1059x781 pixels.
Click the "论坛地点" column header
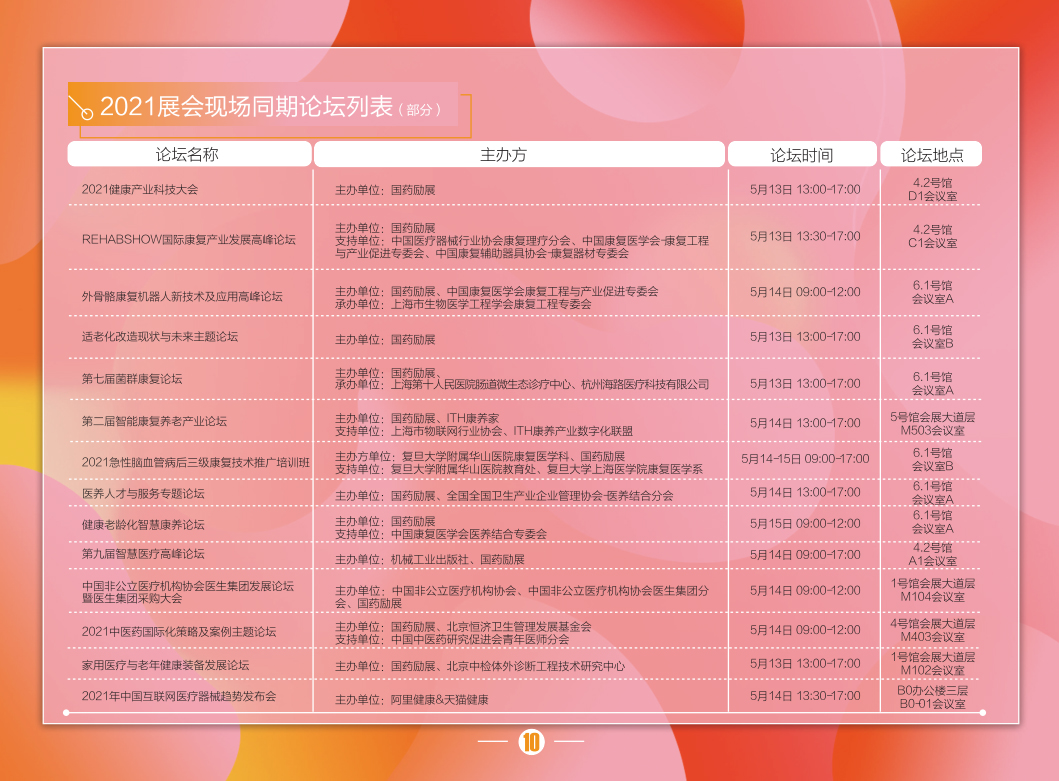pyautogui.click(x=931, y=155)
